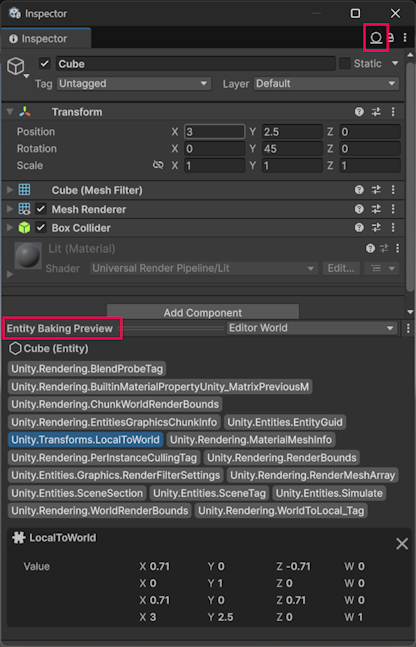
Task: Open the material list options dropdown
Action: tap(382, 268)
